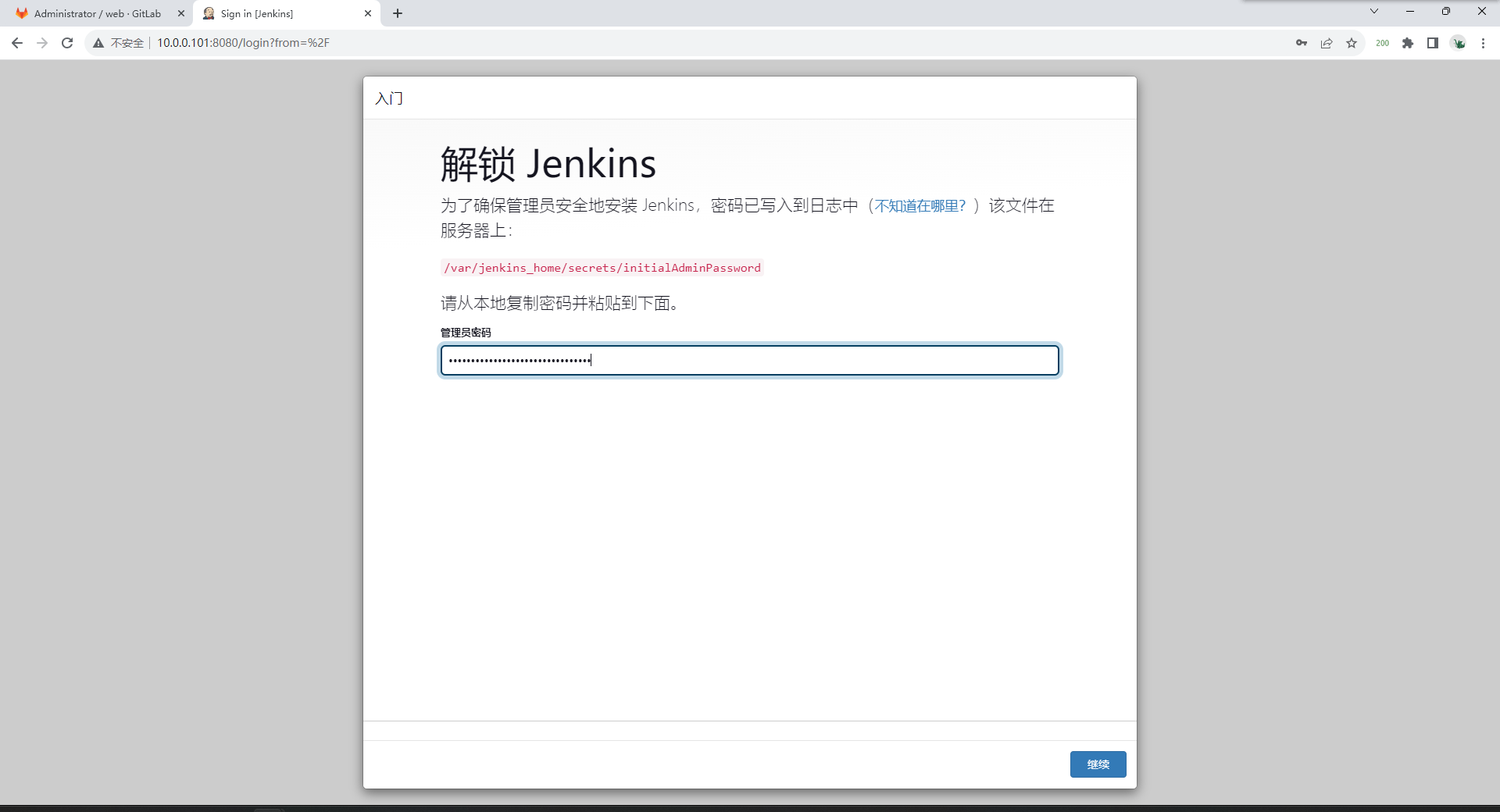Open the tab search dropdown chevron
Screen dimensions: 1500x812
coord(1374,11)
